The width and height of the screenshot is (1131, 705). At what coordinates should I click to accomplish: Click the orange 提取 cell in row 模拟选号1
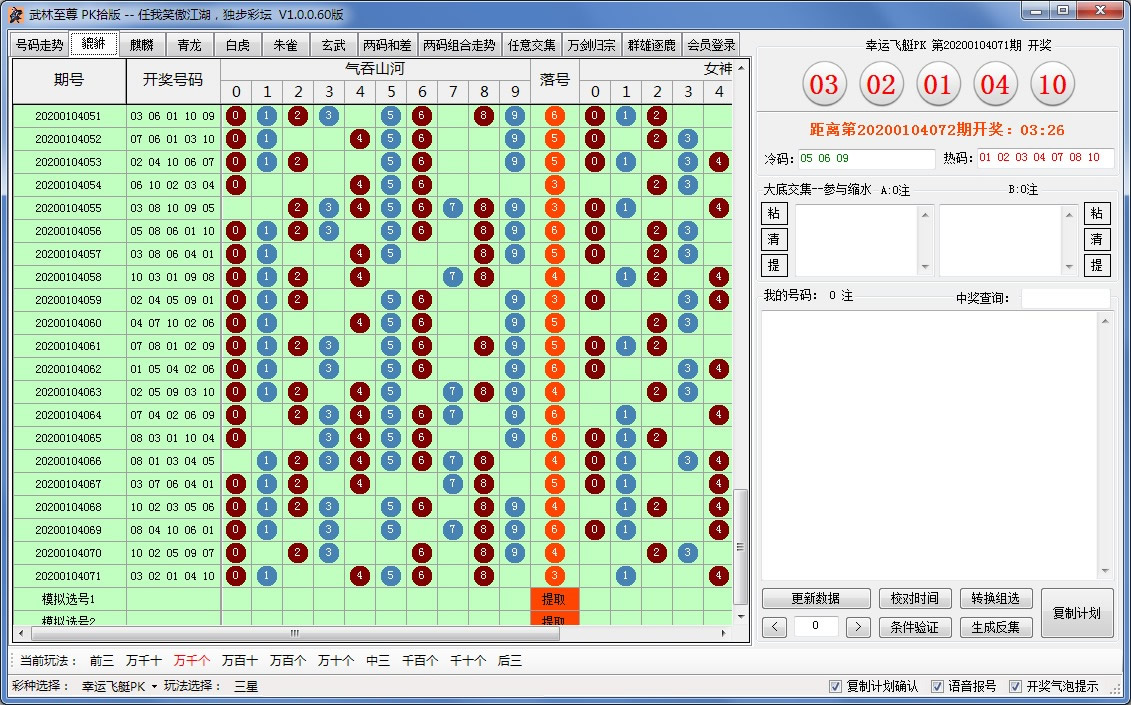click(554, 601)
